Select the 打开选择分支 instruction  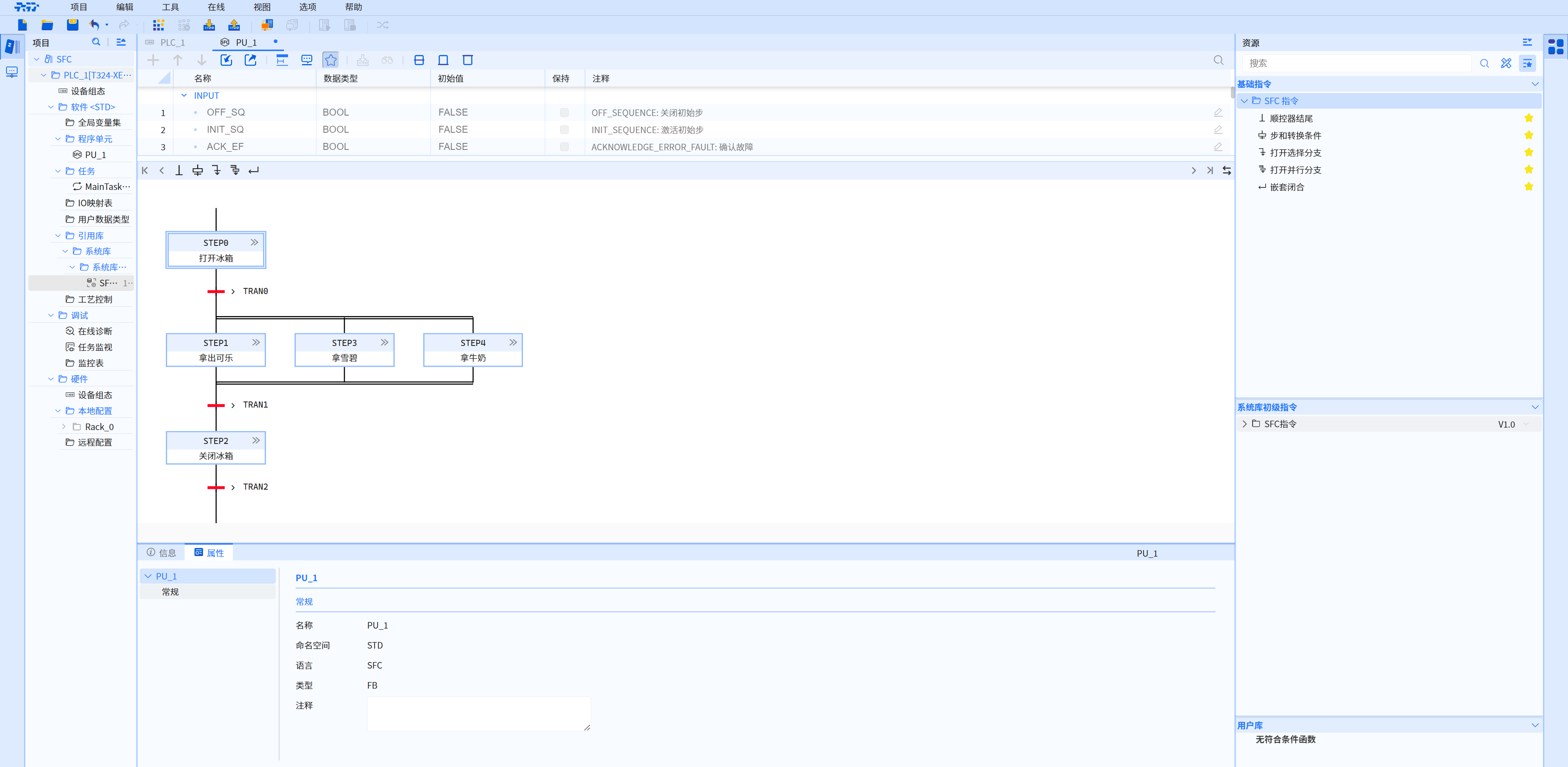point(1295,153)
